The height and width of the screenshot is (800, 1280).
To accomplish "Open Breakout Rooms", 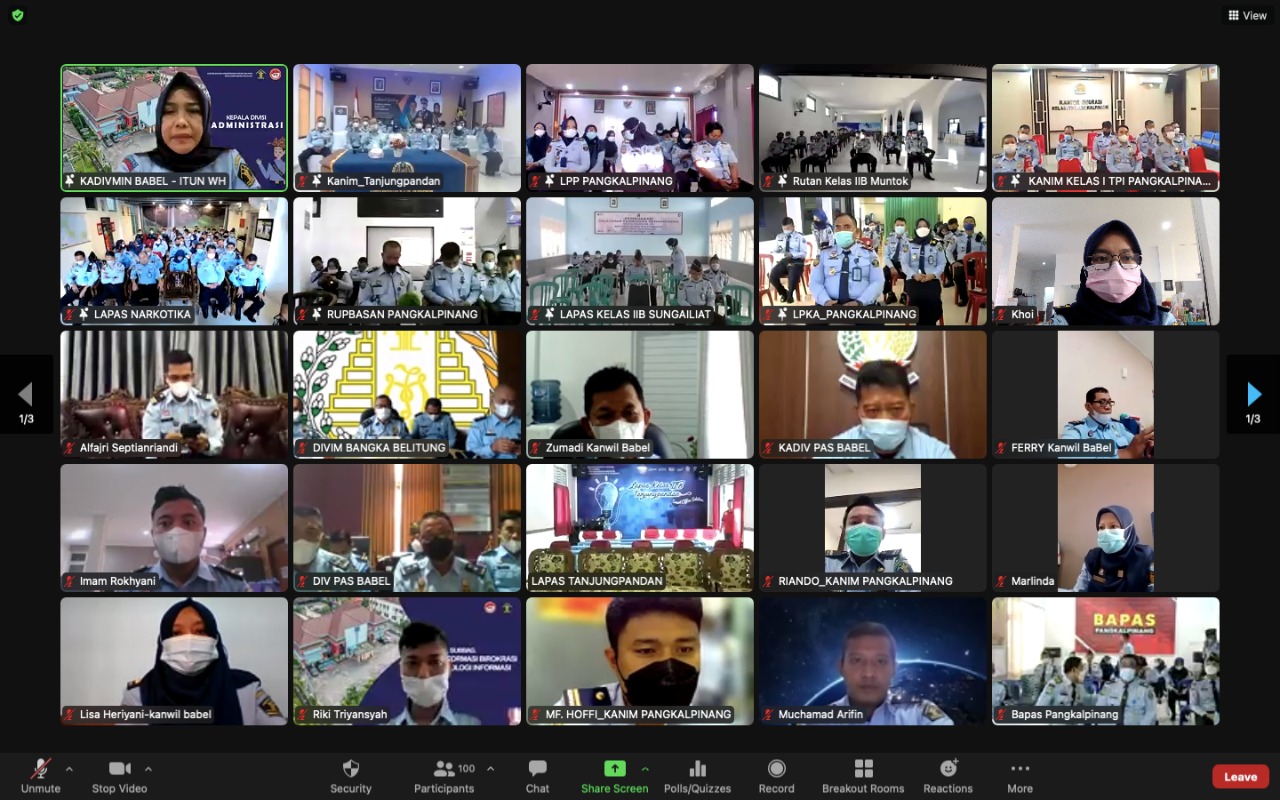I will pyautogui.click(x=863, y=775).
